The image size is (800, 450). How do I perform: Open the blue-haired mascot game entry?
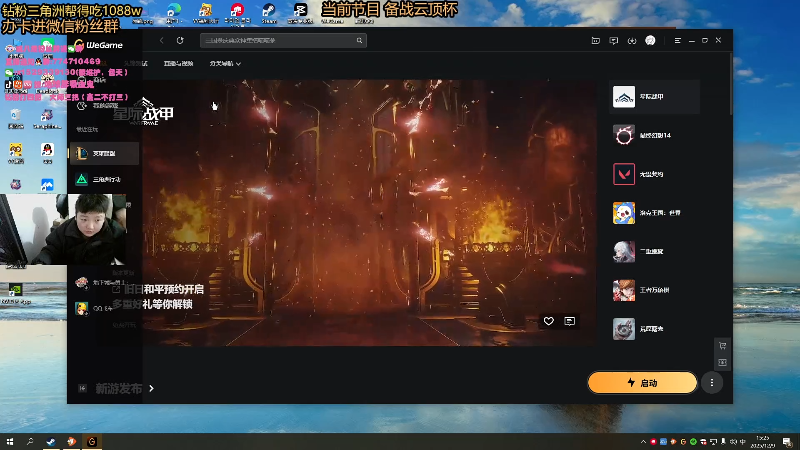click(x=656, y=213)
